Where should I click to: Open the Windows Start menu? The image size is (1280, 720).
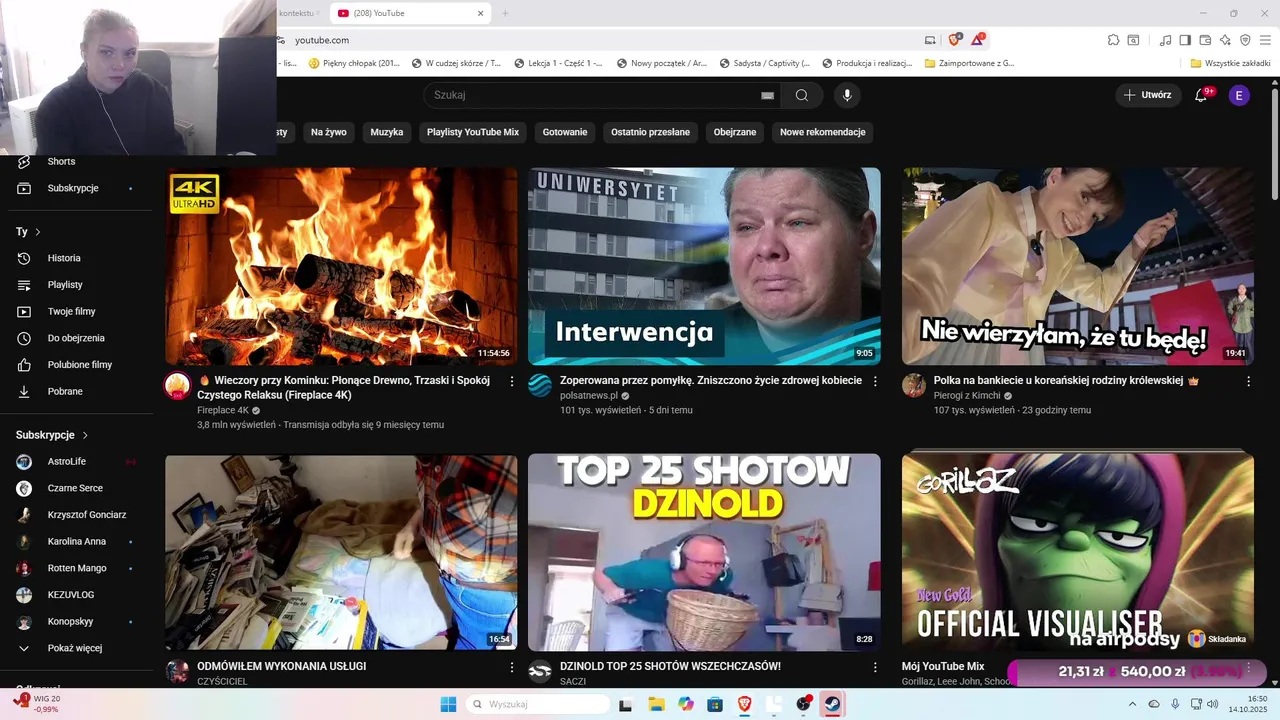point(448,704)
